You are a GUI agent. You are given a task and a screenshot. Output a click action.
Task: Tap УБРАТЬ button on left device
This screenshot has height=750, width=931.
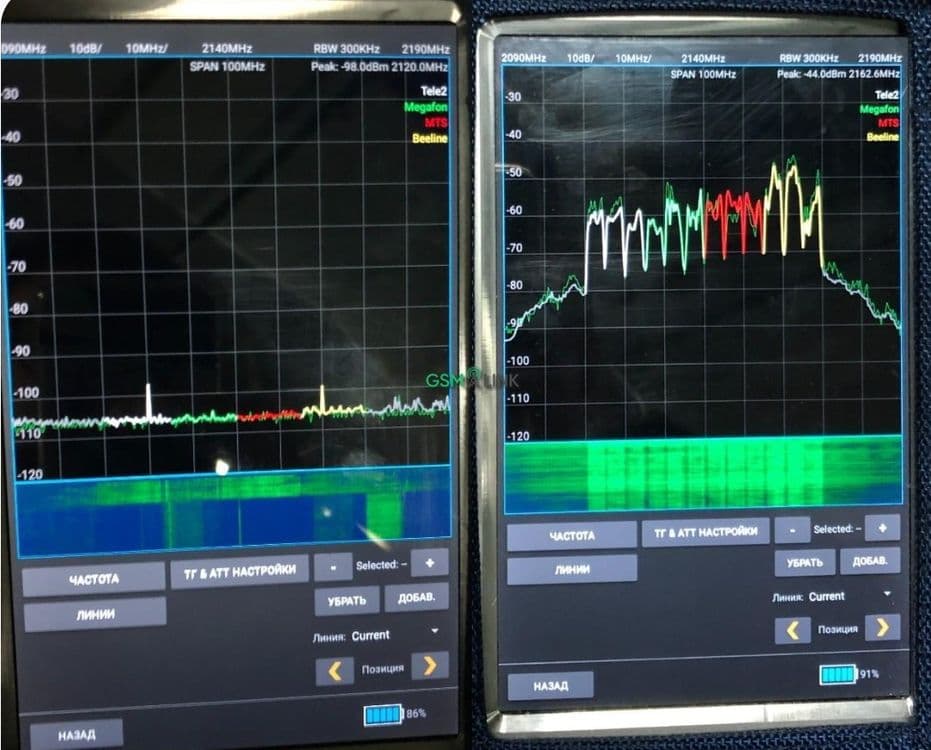[347, 601]
